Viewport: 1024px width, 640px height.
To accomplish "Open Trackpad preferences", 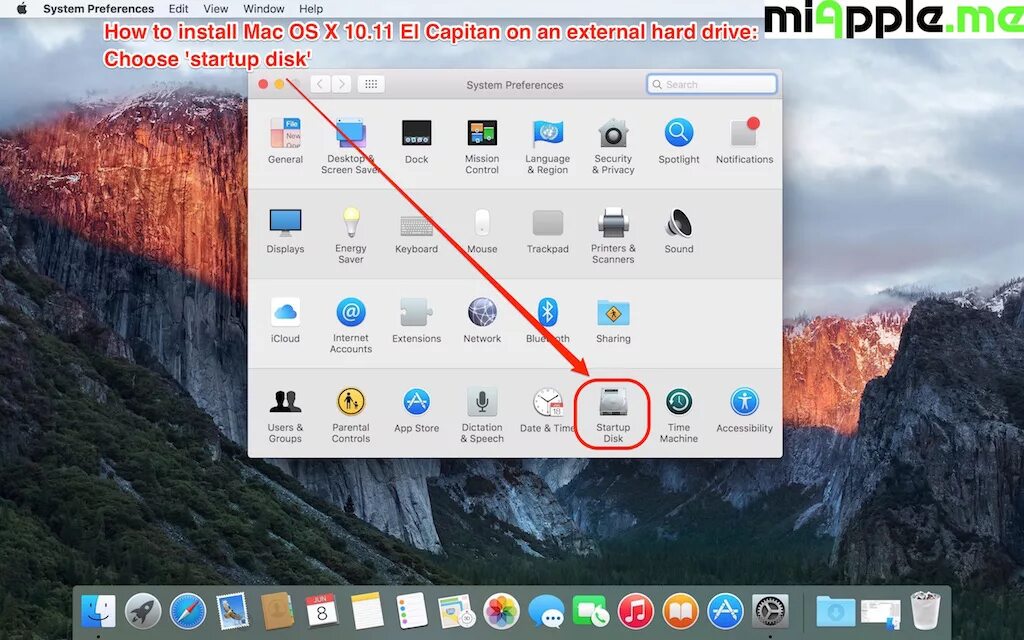I will point(547,231).
